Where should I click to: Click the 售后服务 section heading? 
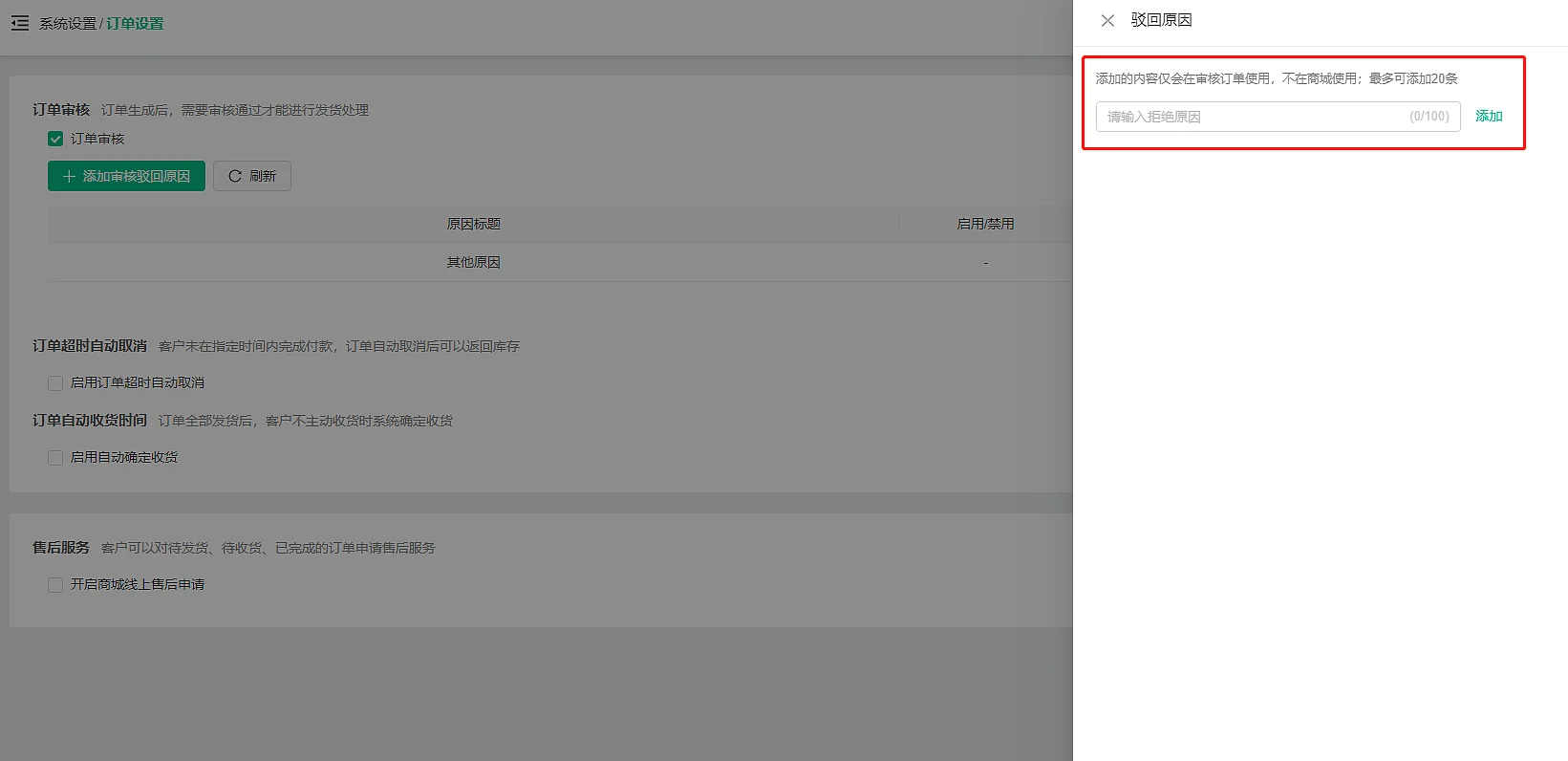pos(61,548)
